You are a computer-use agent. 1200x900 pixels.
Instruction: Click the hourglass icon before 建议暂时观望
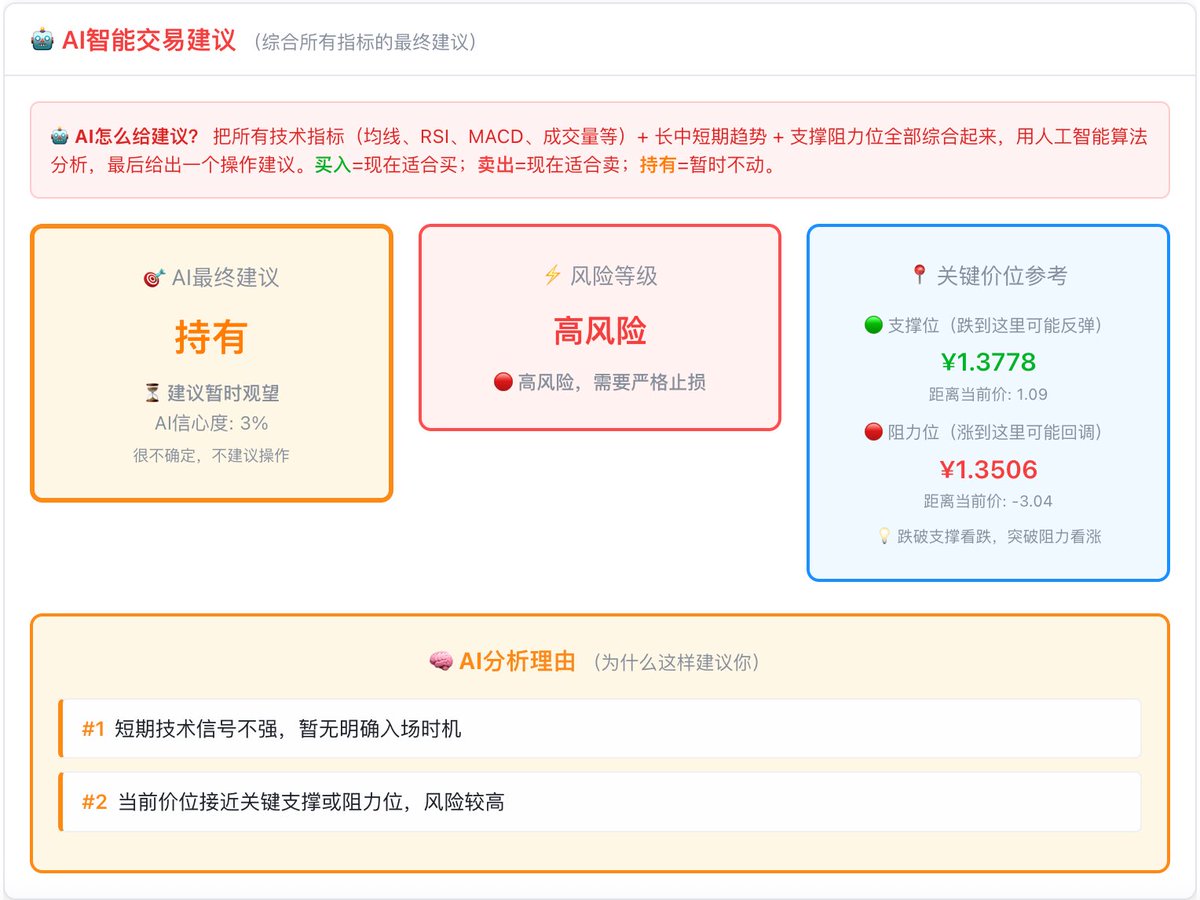[x=153, y=393]
